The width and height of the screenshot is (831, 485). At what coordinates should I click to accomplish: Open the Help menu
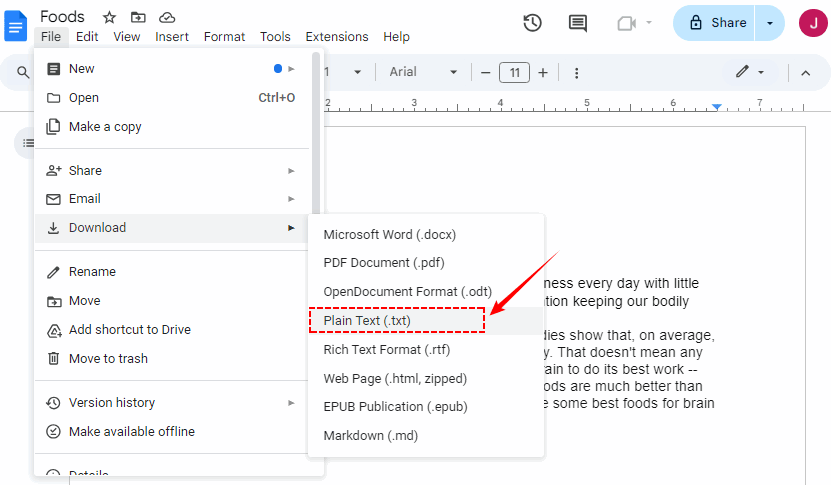(396, 37)
